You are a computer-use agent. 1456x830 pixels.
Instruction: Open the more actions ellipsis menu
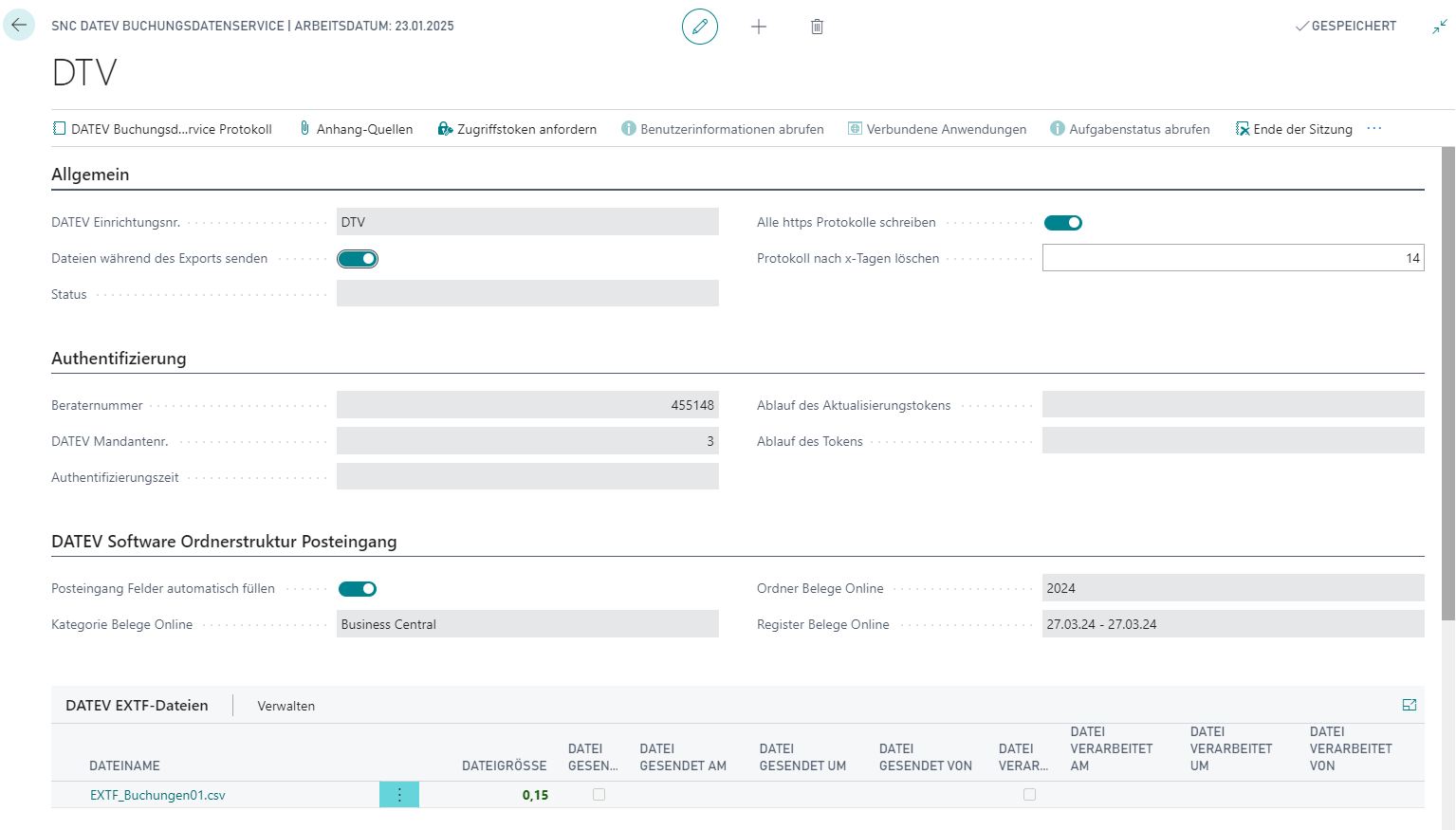coord(1374,129)
